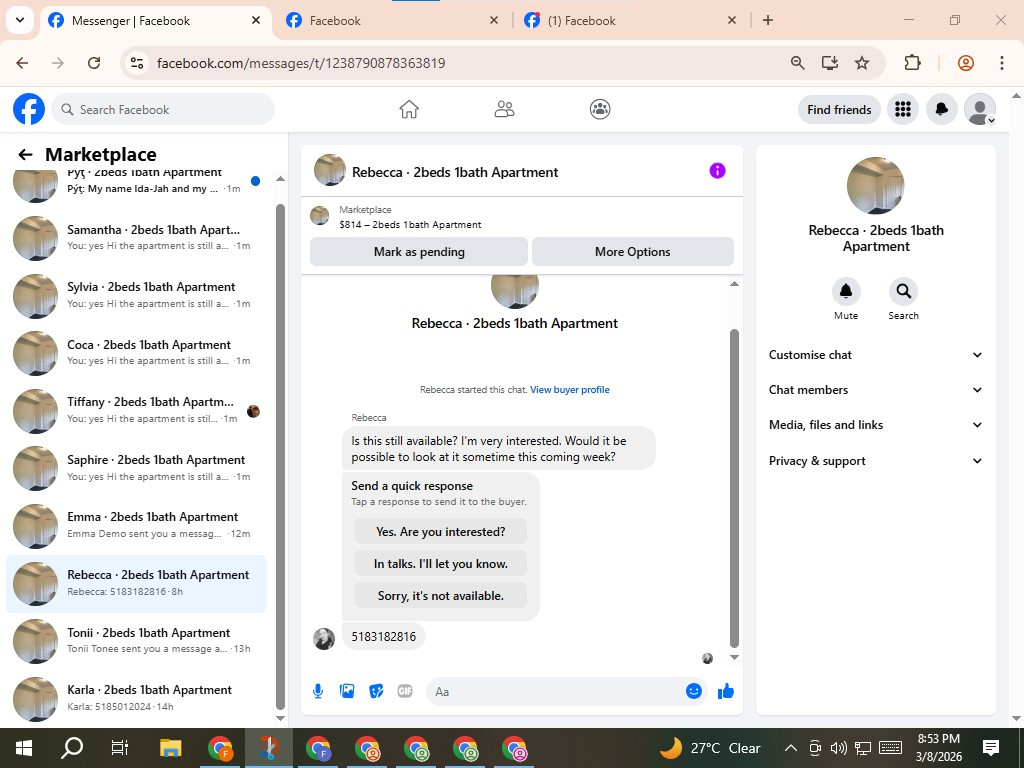Expand Media, files and links section
1024x768 pixels.
pos(875,425)
